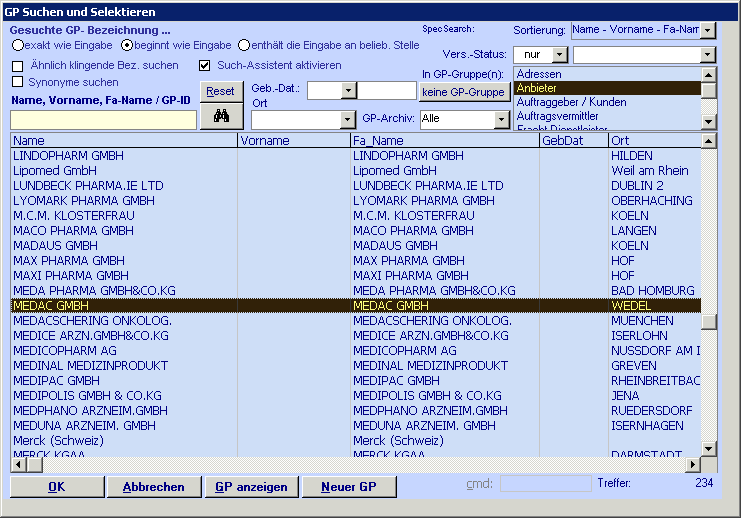Click the 'Ort' column header
The image size is (741, 518).
[x=655, y=140]
